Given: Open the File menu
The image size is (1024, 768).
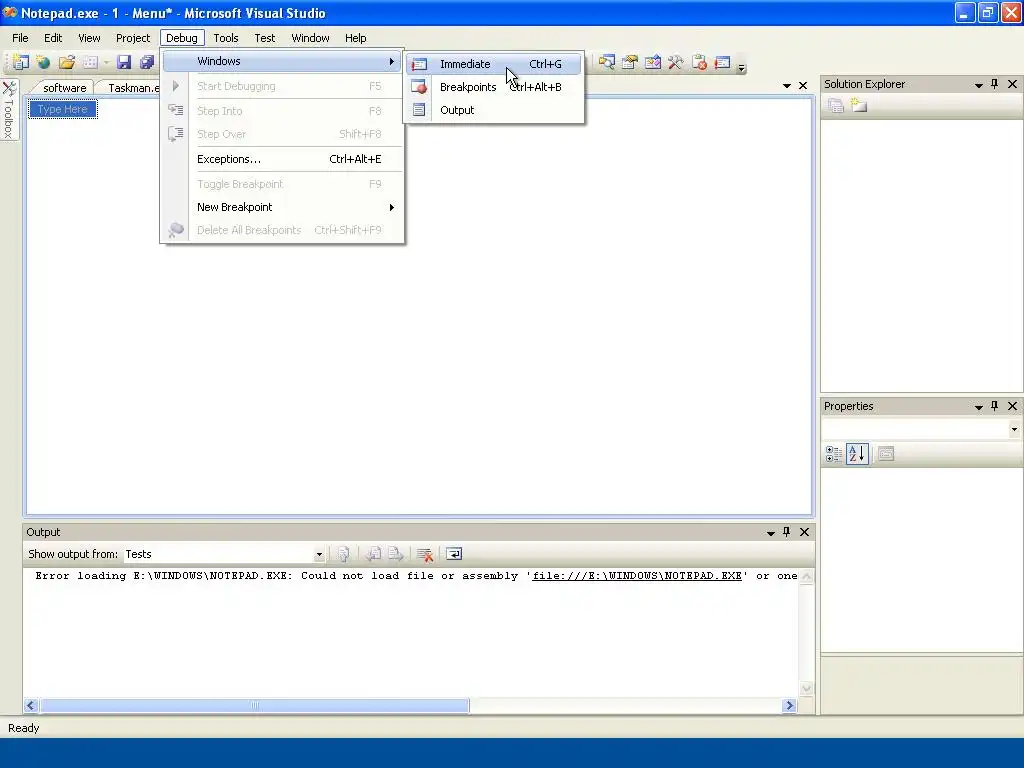Looking at the screenshot, I should coord(20,38).
